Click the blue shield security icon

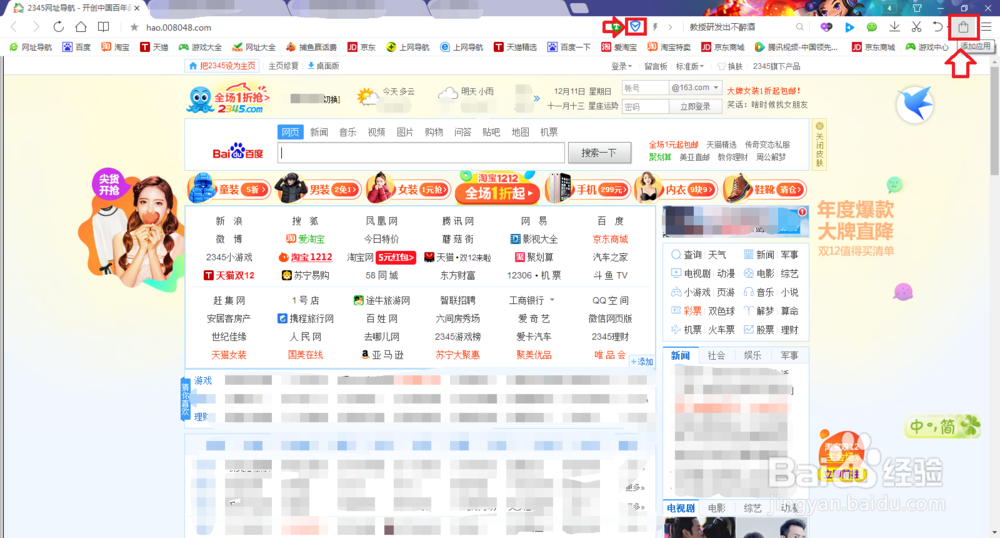(x=635, y=27)
